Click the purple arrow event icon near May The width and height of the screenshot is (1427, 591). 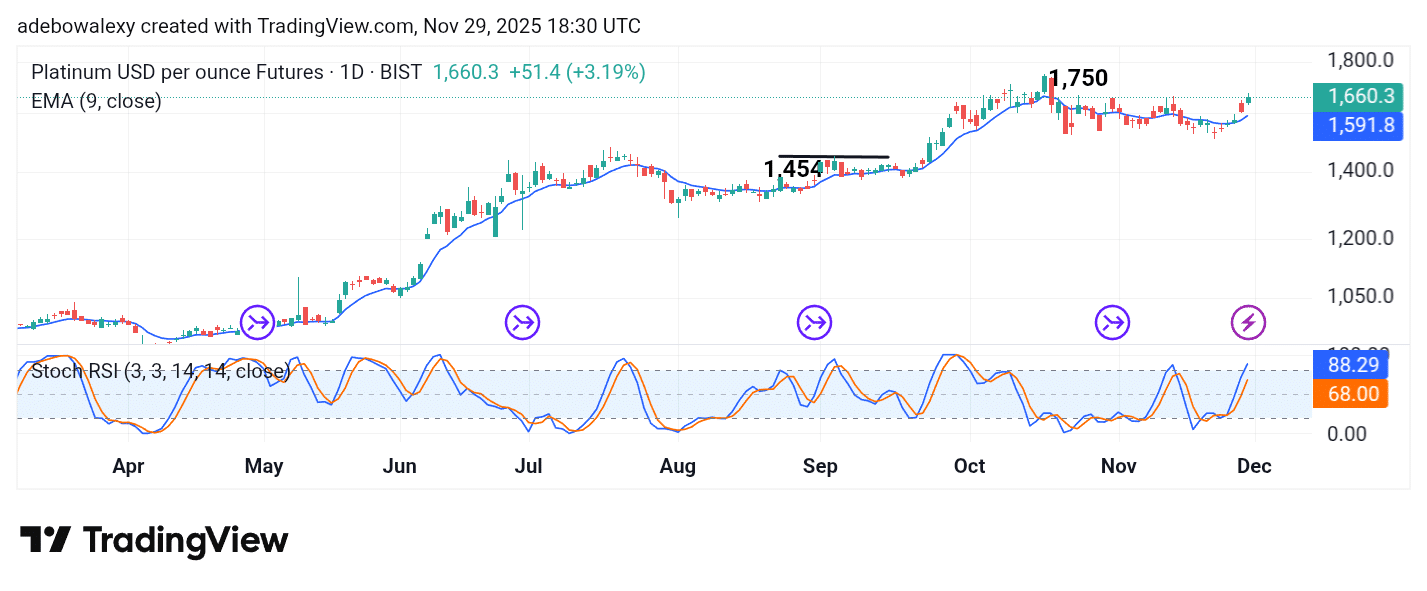[257, 322]
